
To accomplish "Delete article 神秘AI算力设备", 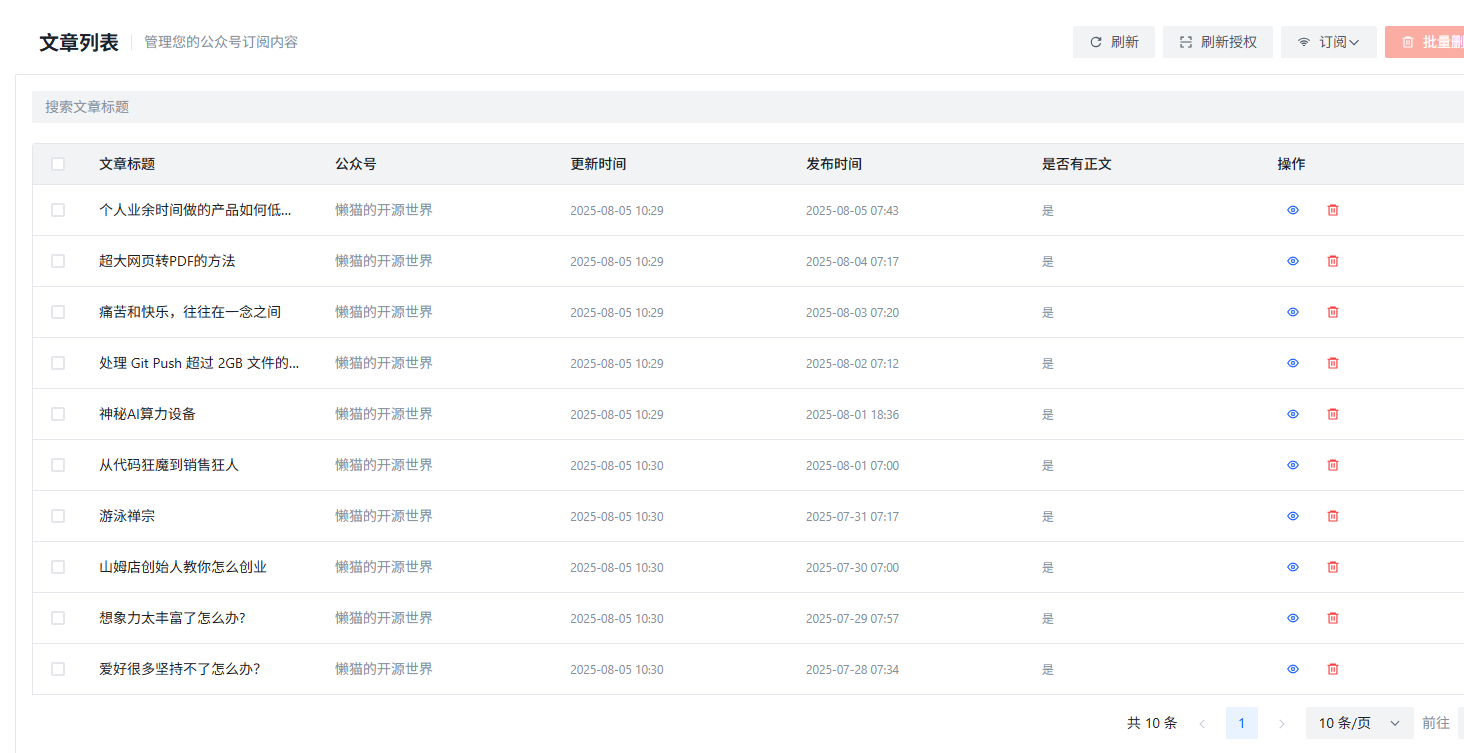I will pos(1333,414).
